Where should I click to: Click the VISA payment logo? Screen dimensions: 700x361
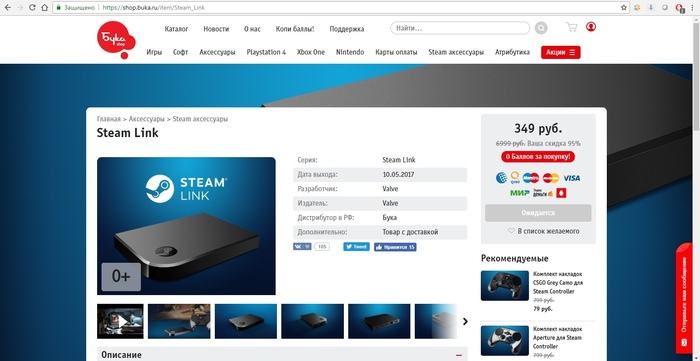click(x=572, y=178)
